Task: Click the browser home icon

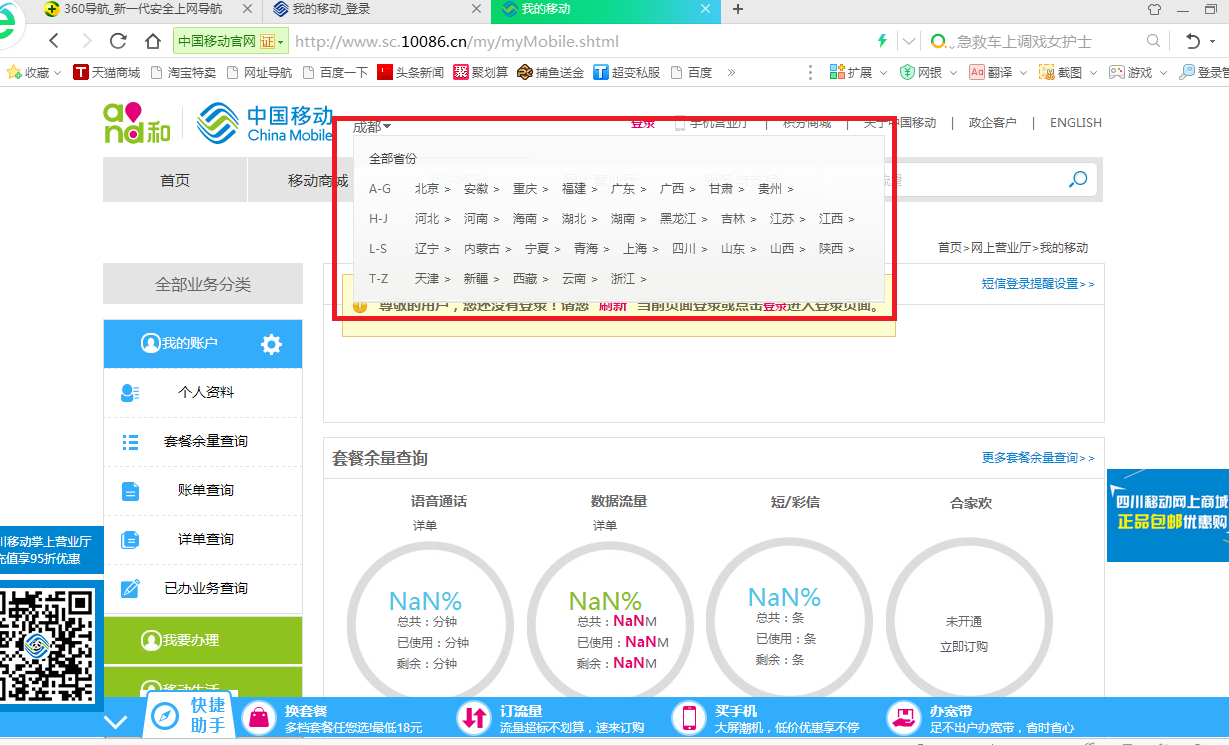Action: point(153,41)
